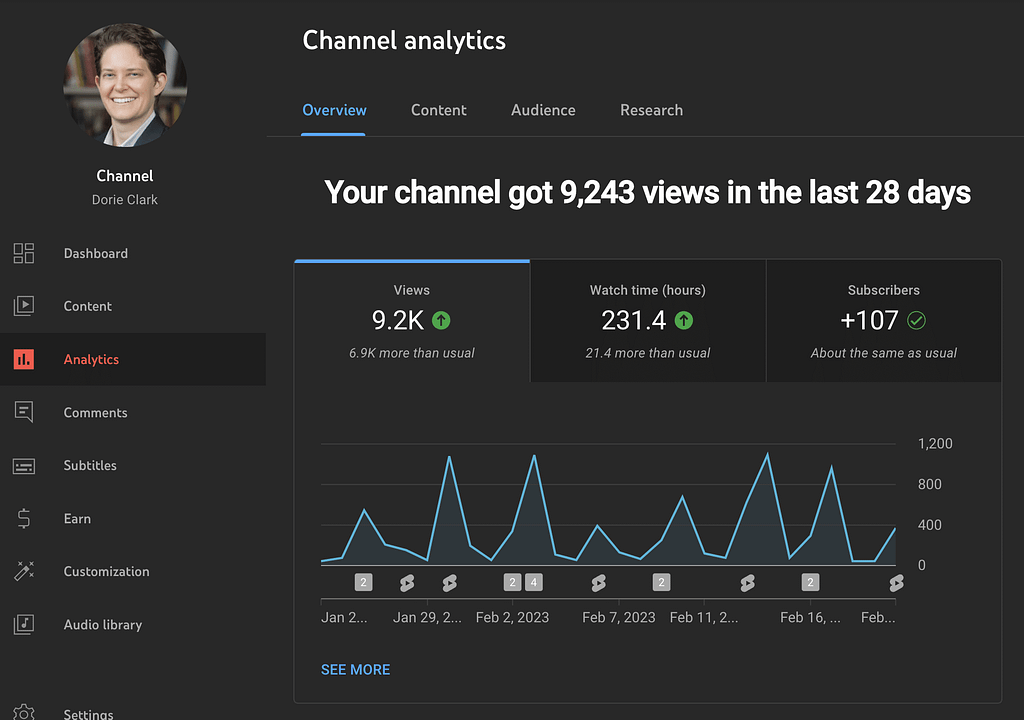Click the Feb 7, 2023 date label
1024x720 pixels.
click(x=618, y=617)
